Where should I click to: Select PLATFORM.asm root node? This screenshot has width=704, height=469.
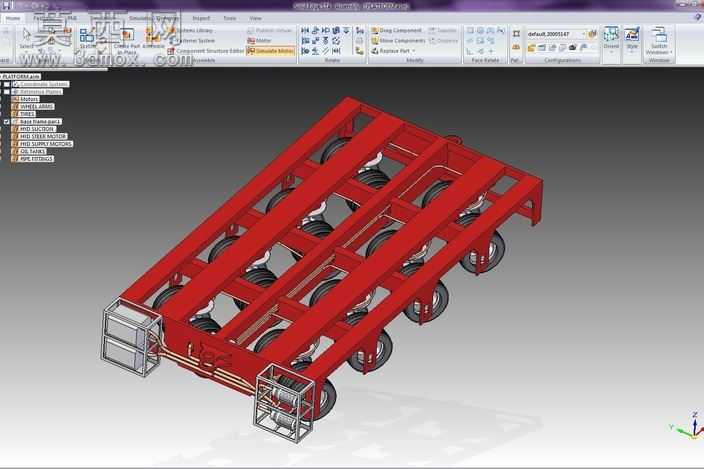click(21, 77)
